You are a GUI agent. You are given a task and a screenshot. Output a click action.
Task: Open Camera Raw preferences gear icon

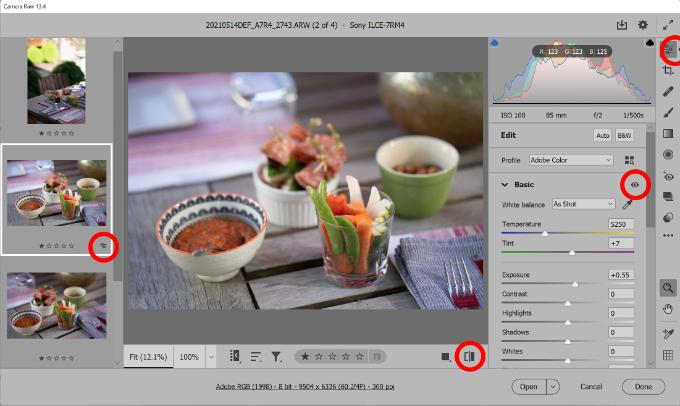click(x=643, y=25)
